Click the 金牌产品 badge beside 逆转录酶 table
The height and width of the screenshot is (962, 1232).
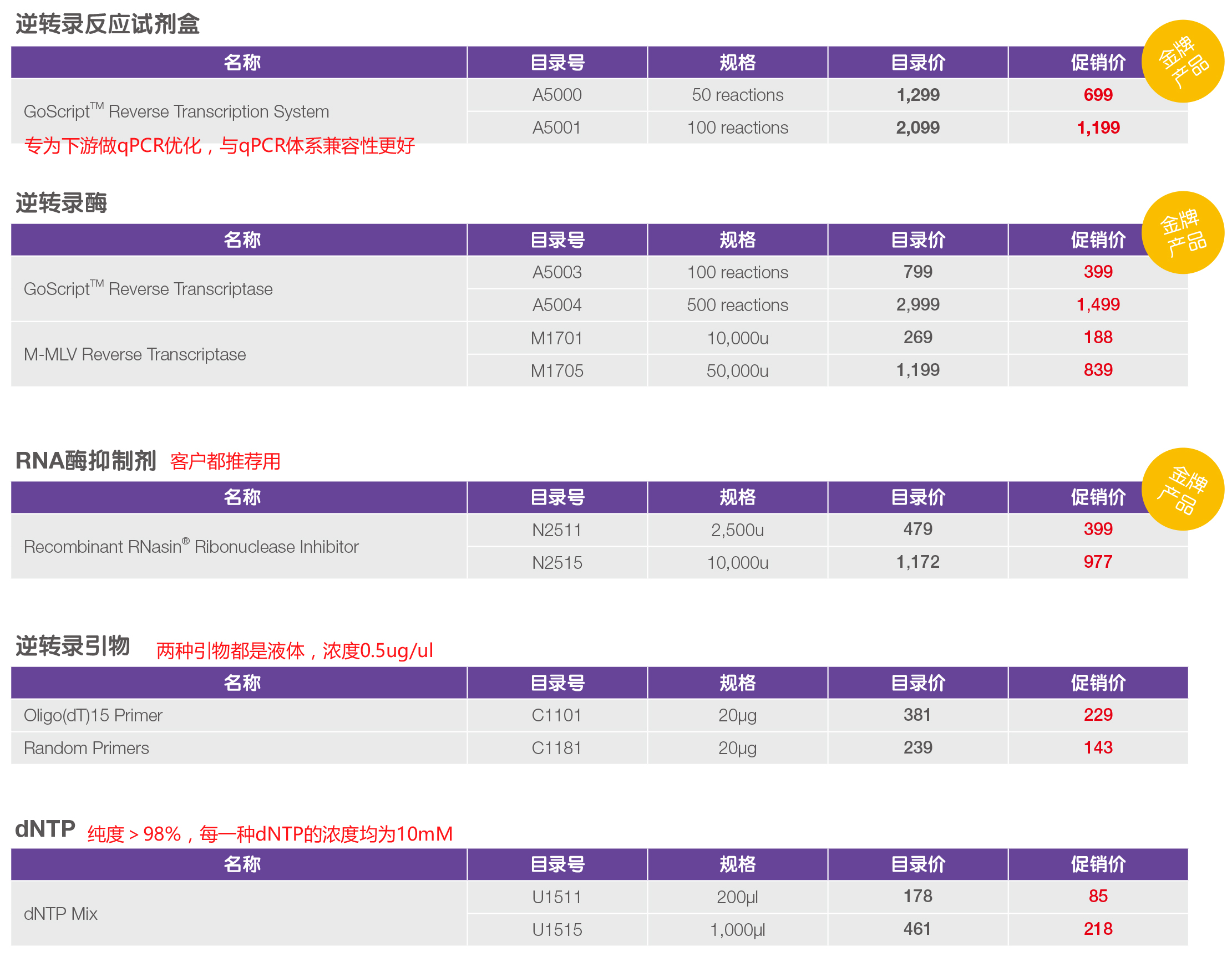coord(1183,232)
